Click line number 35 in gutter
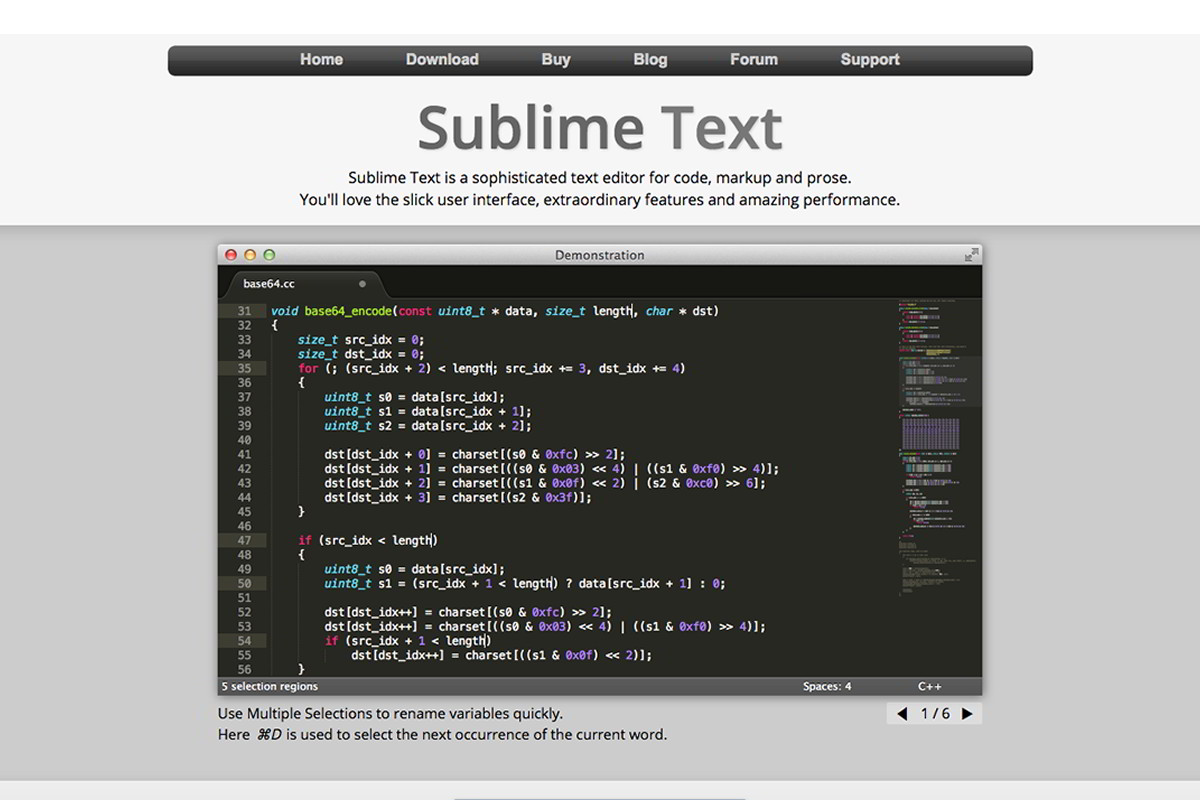 click(x=244, y=368)
